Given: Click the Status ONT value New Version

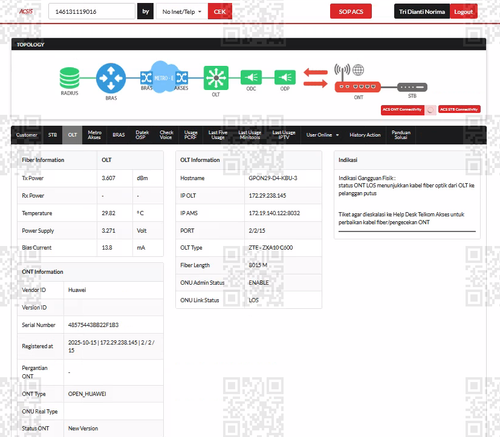Looking at the screenshot, I should coord(83,428).
